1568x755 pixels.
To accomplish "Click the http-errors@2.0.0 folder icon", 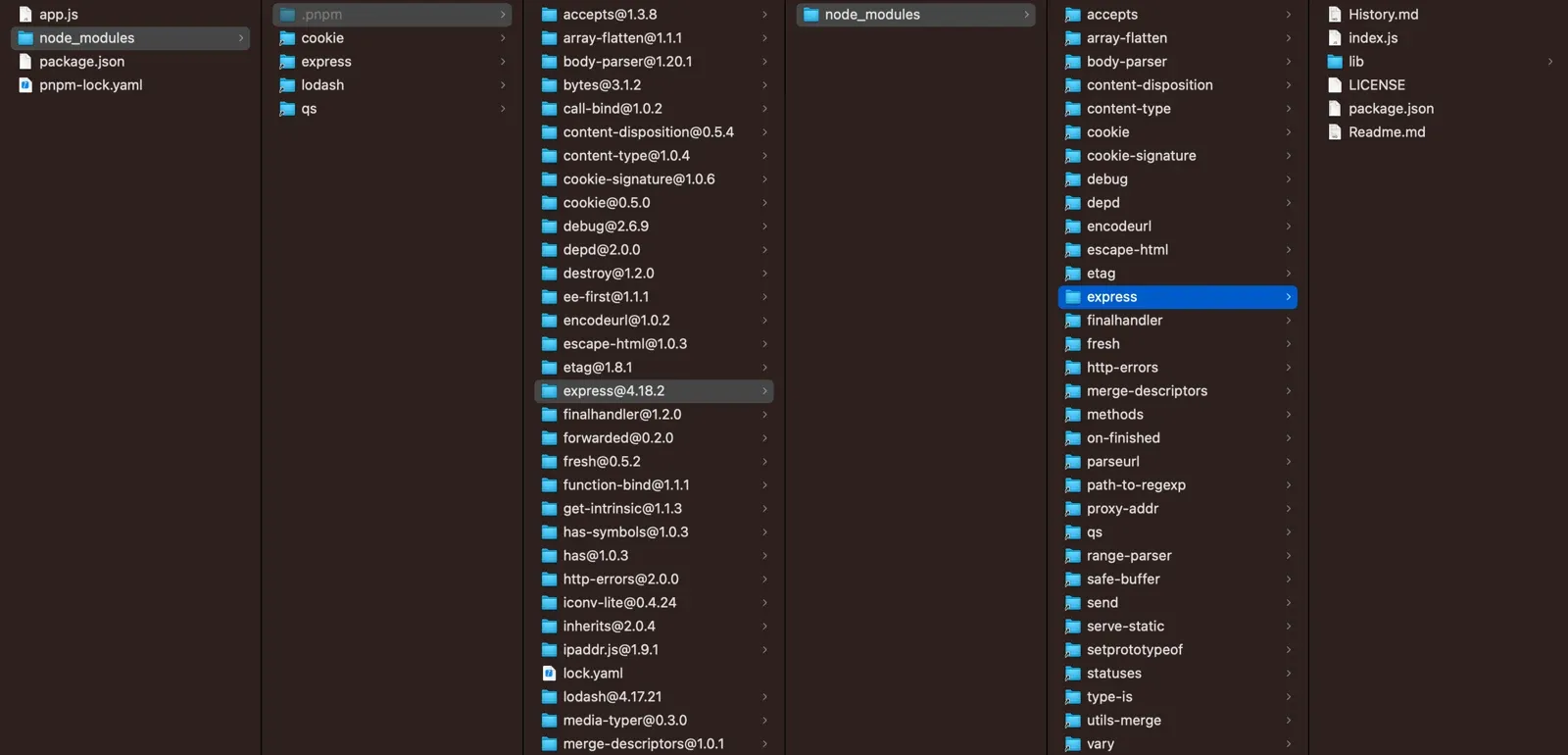I will [x=550, y=579].
